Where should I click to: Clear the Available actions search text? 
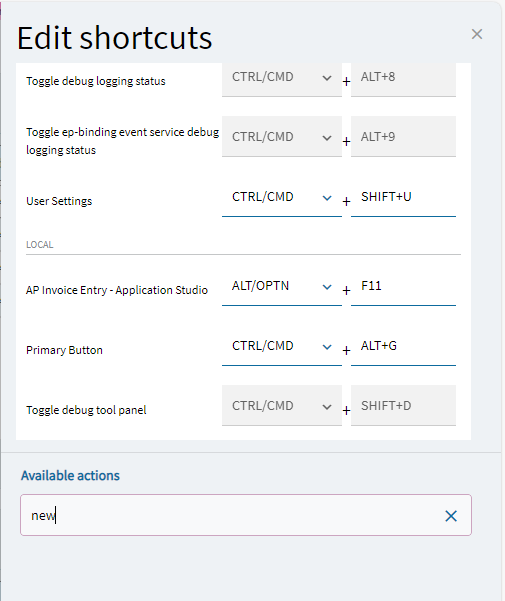click(x=451, y=516)
